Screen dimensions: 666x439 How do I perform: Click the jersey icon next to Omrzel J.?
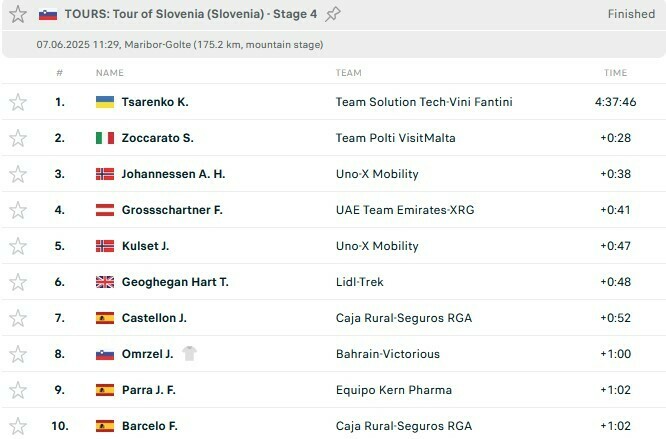point(190,354)
